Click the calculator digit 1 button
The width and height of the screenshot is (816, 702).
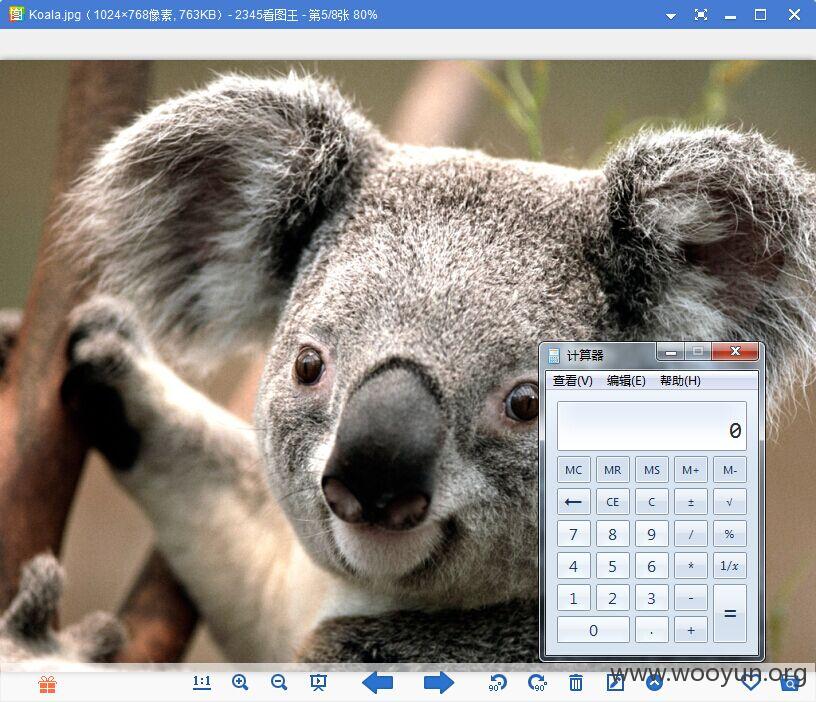coord(573,598)
